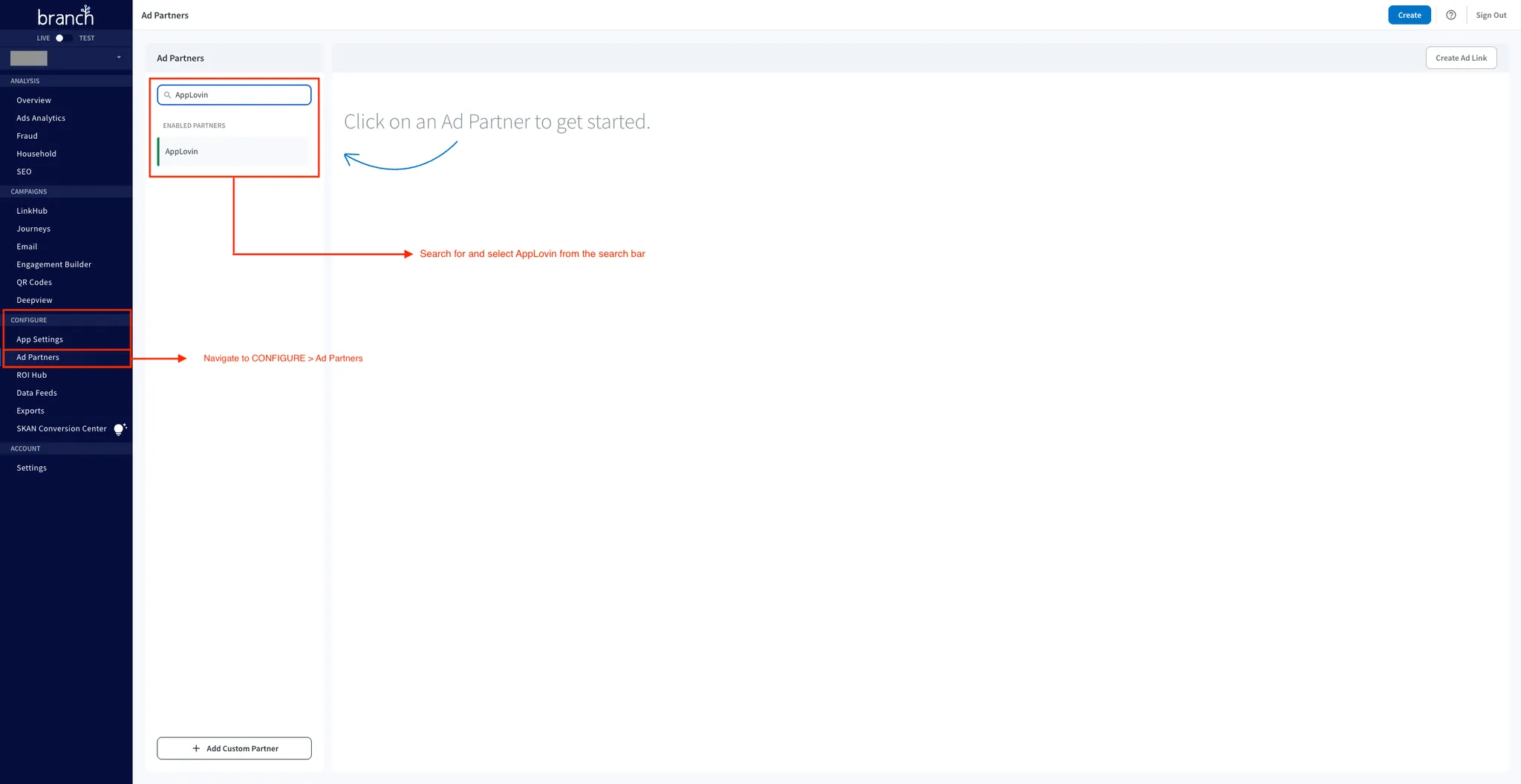Click the CAMPAIGNS section header
Screen dimensions: 1521x784
click(29, 192)
